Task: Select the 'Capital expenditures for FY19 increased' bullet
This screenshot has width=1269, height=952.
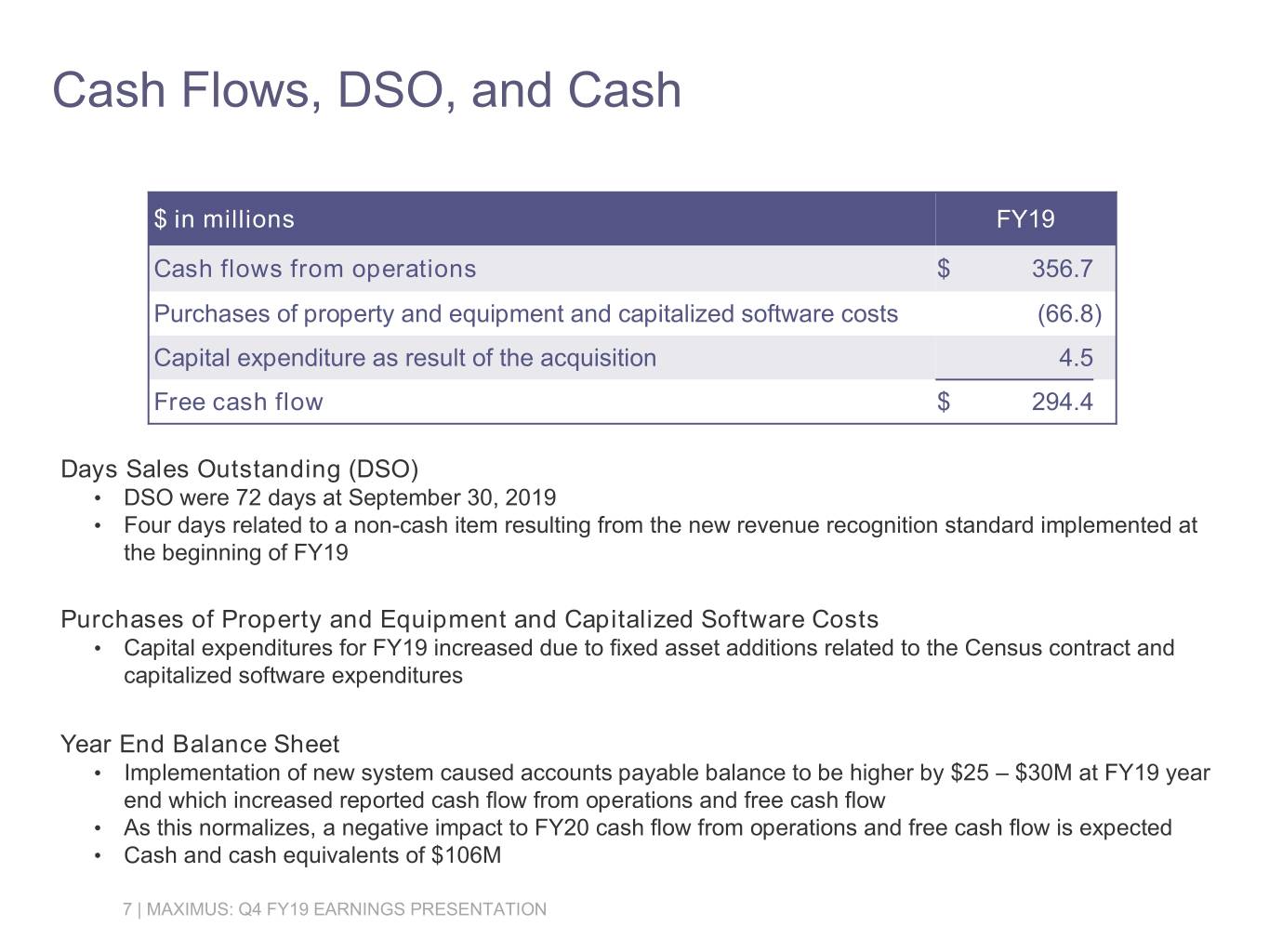Action: 648,648
